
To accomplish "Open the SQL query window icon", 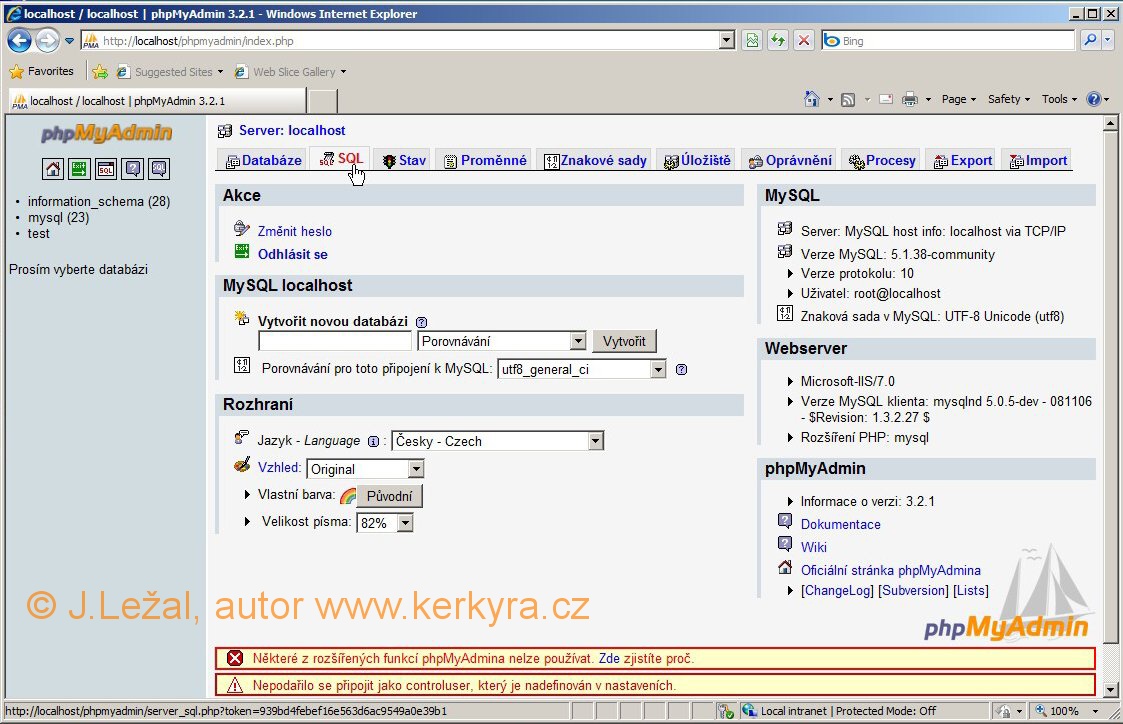I will (x=106, y=168).
